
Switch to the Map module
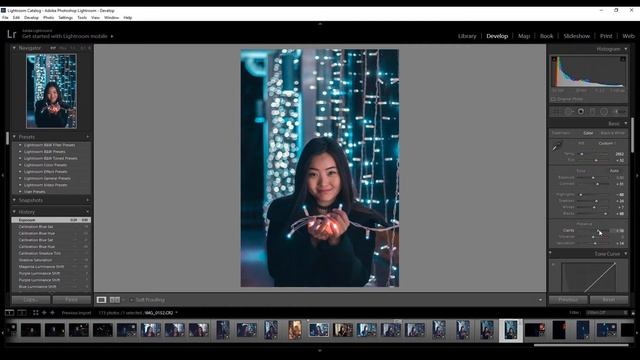point(524,36)
